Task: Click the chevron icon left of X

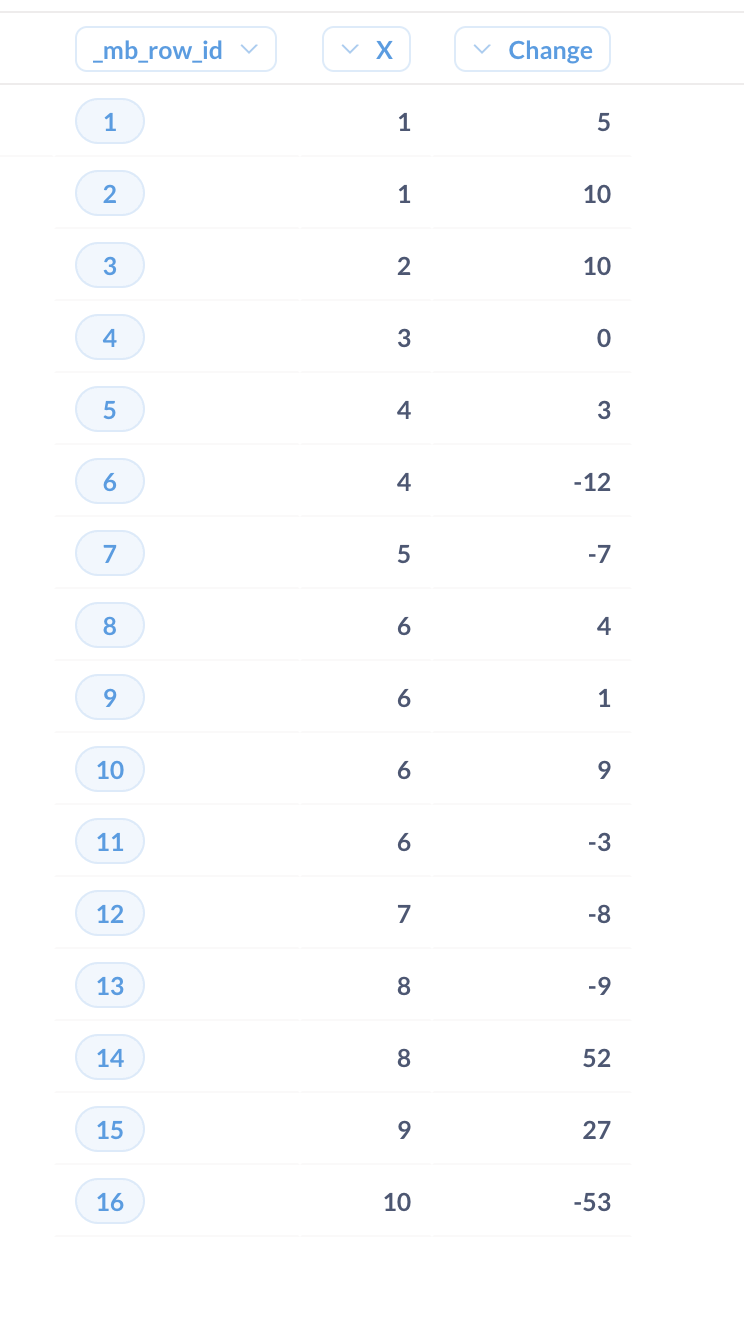Action: (x=349, y=50)
